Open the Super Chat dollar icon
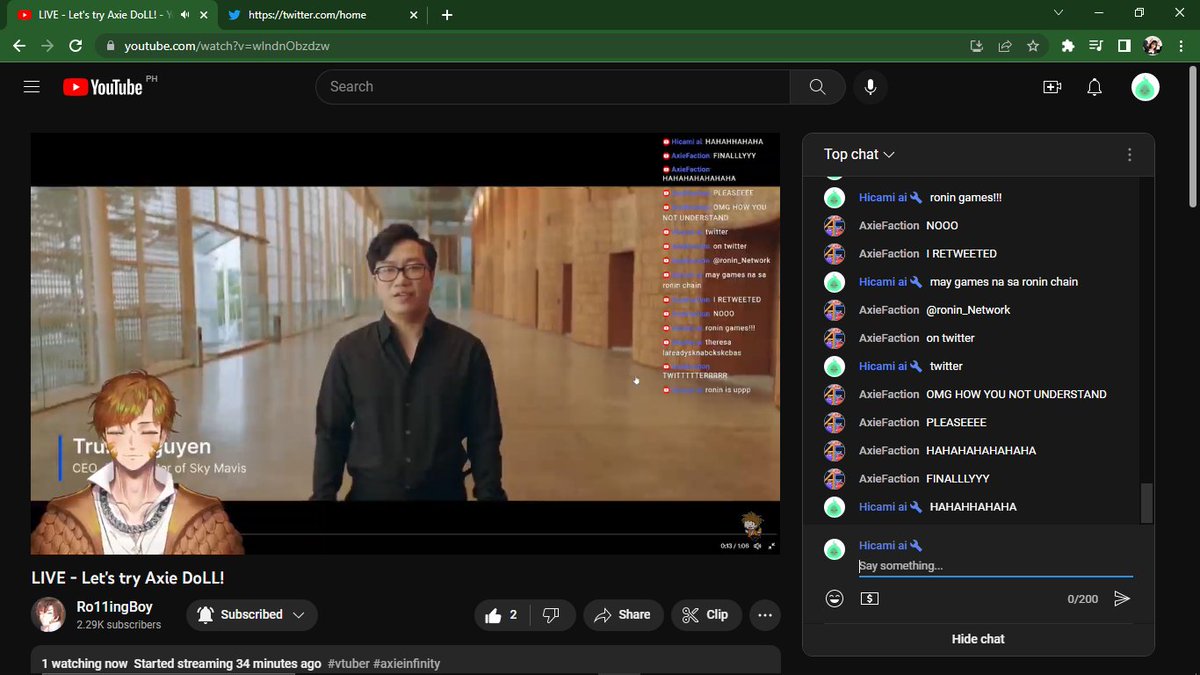 coord(870,598)
